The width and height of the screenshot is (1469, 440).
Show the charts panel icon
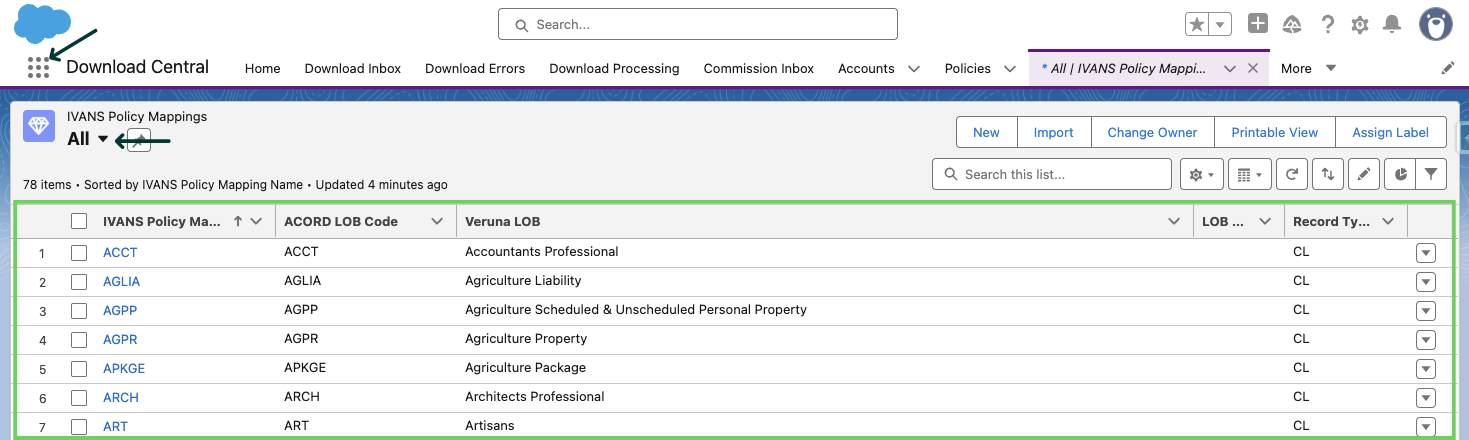[x=1400, y=174]
